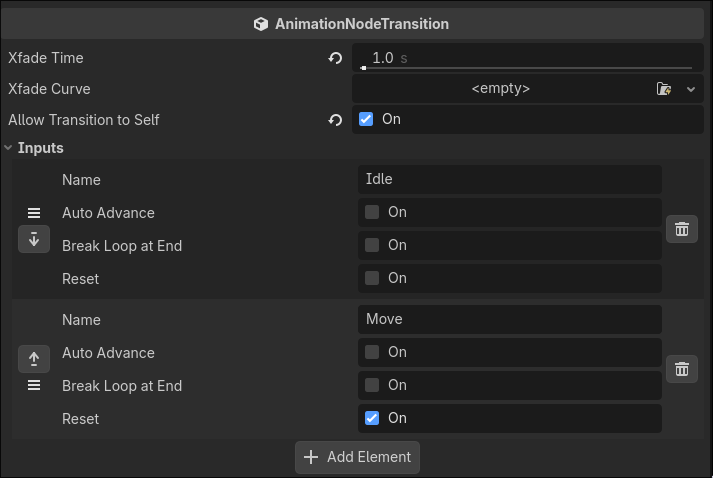The width and height of the screenshot is (713, 478).
Task: Click the empty Xfade Curve resource slot
Action: point(500,89)
